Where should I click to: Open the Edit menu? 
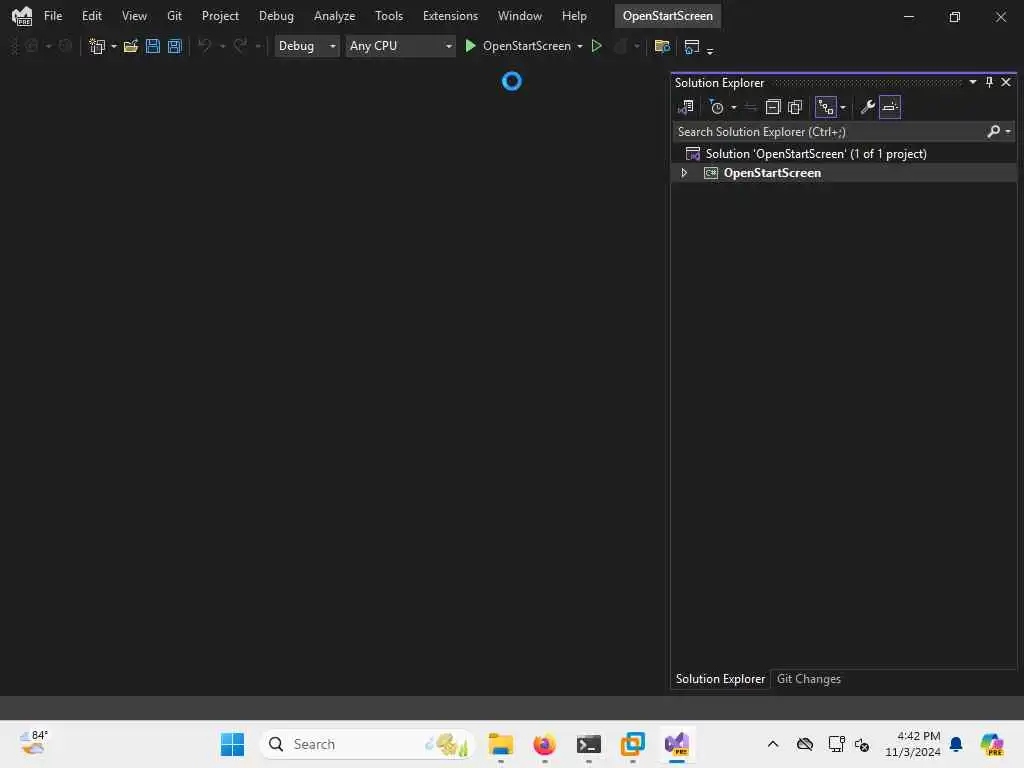[x=91, y=16]
